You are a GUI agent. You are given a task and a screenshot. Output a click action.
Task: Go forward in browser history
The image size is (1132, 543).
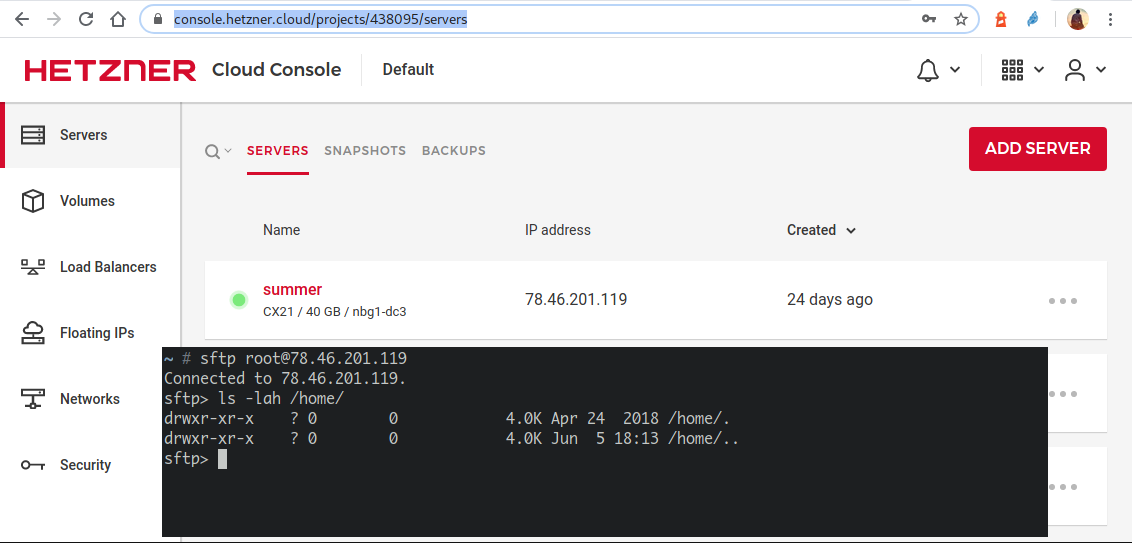(54, 19)
